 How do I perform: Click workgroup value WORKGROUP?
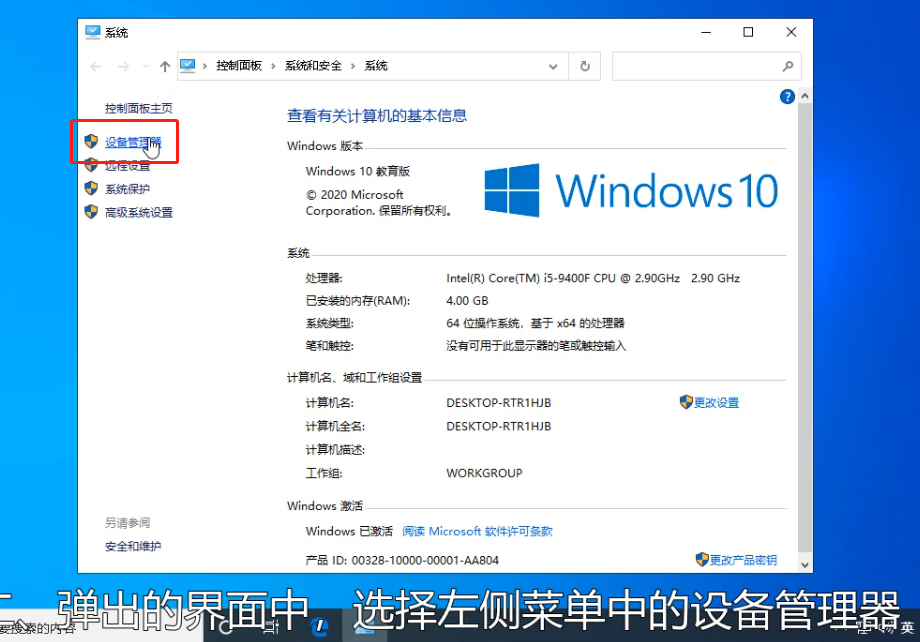click(484, 473)
